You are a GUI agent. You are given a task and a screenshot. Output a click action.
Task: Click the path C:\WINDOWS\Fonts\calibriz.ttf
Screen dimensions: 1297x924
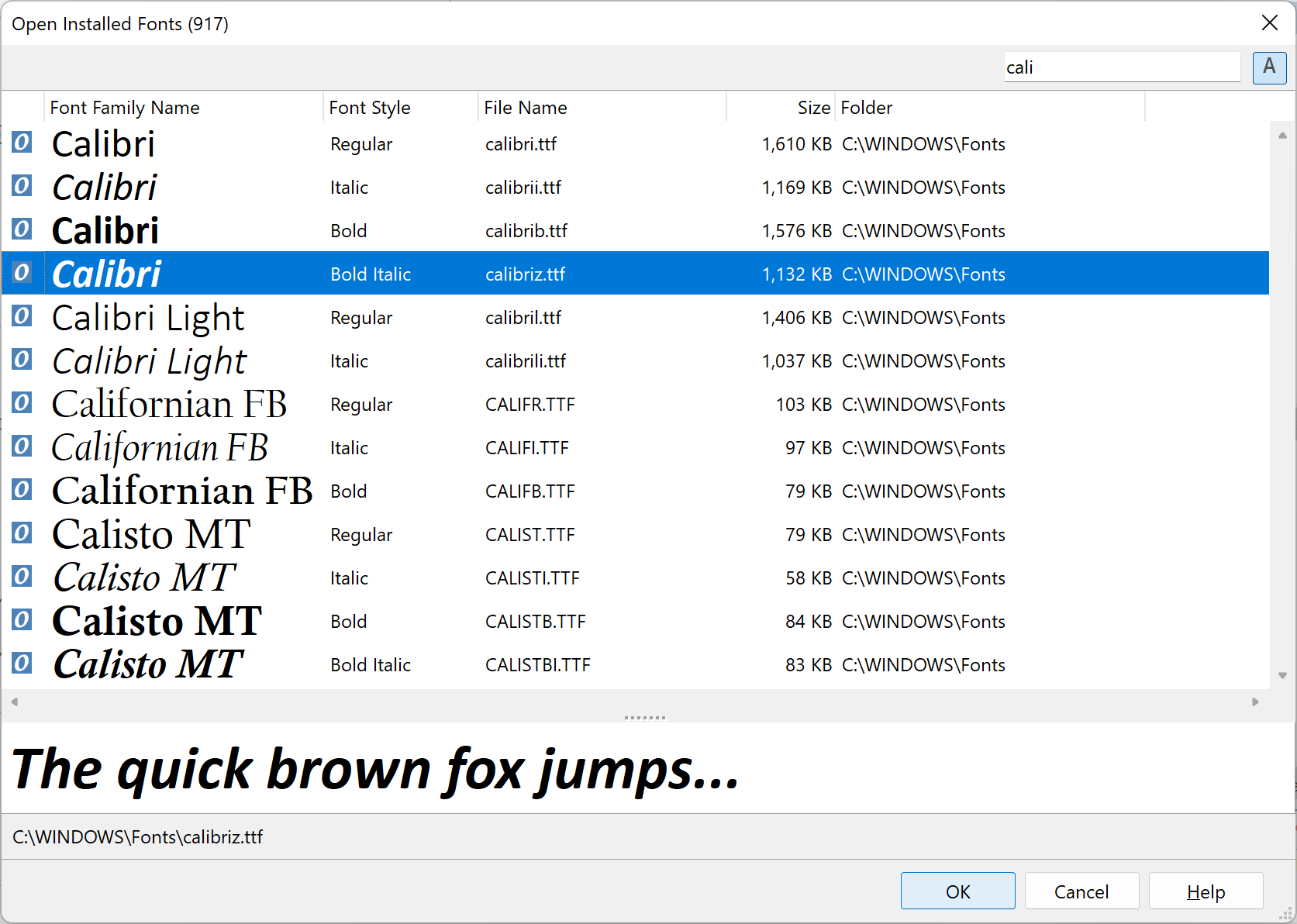(137, 837)
